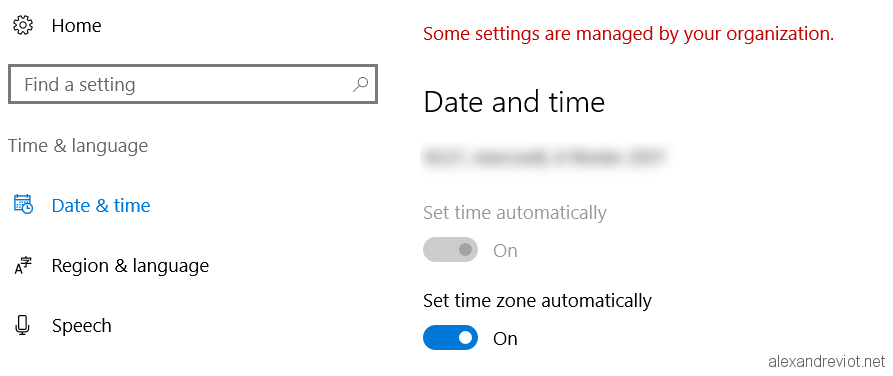The width and height of the screenshot is (893, 376).
Task: Go to Speech settings
Action: [81, 326]
